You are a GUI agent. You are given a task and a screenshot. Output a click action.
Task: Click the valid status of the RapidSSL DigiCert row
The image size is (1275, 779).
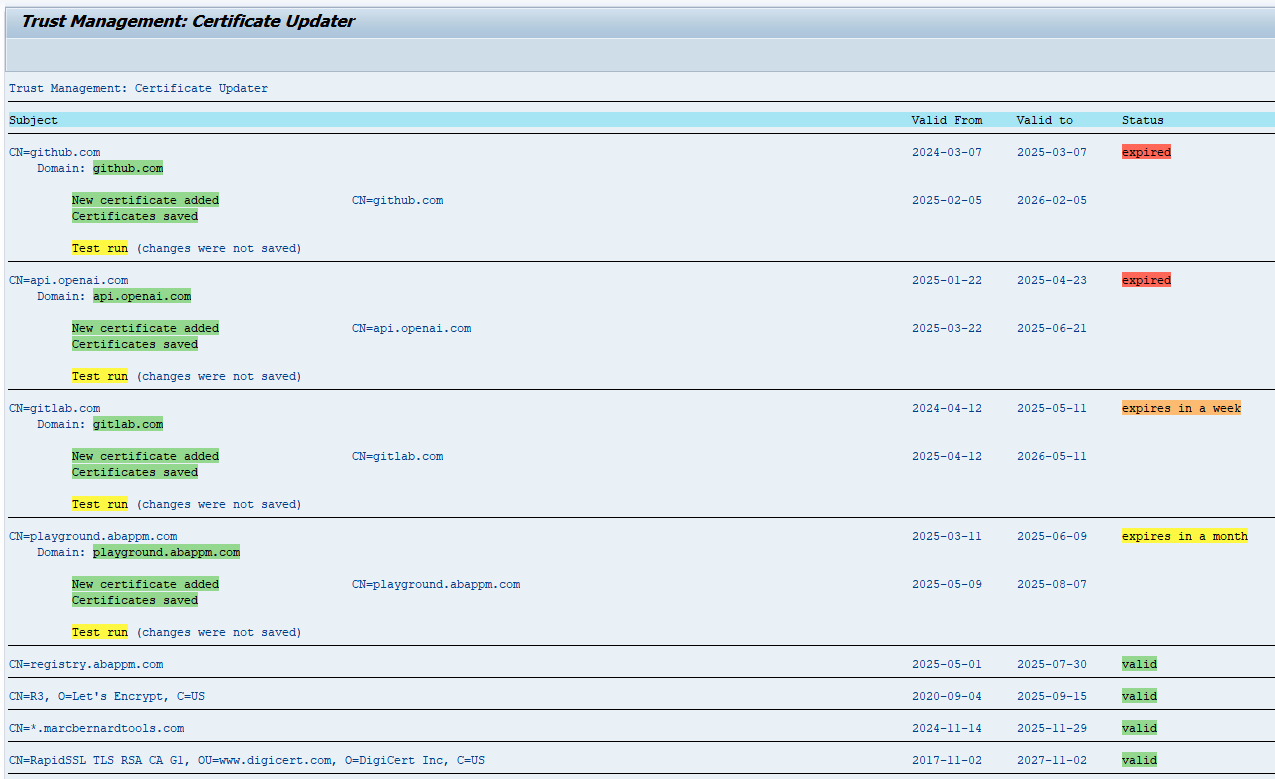[1139, 760]
